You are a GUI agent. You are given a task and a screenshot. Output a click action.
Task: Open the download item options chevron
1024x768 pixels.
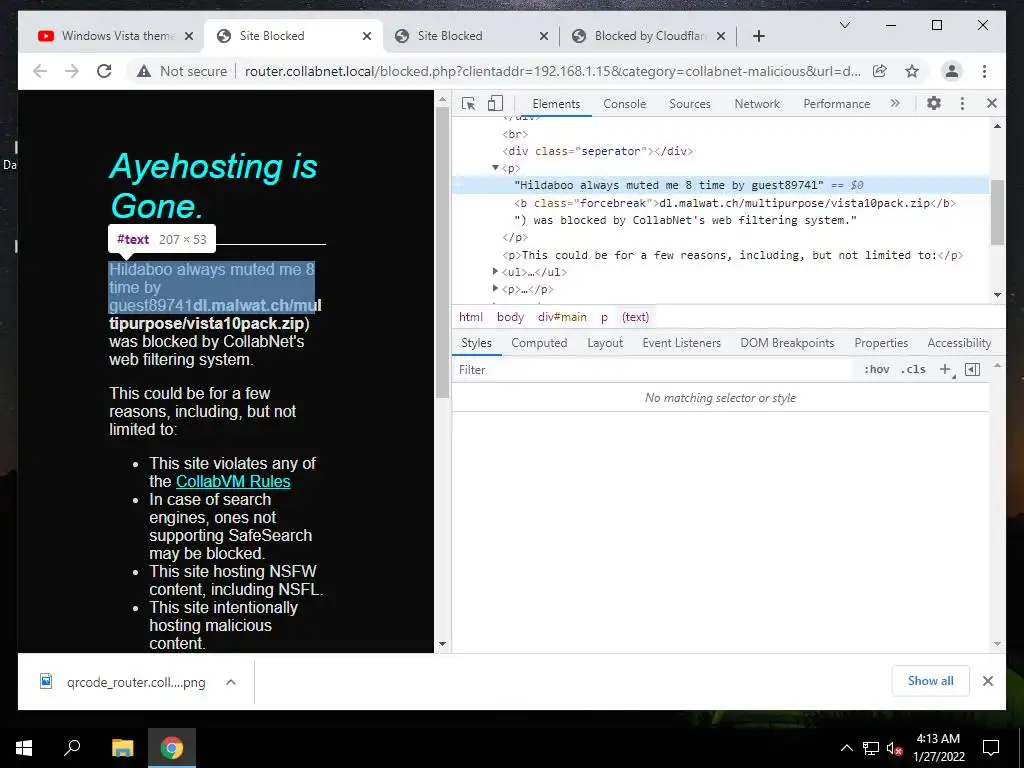[x=231, y=682]
